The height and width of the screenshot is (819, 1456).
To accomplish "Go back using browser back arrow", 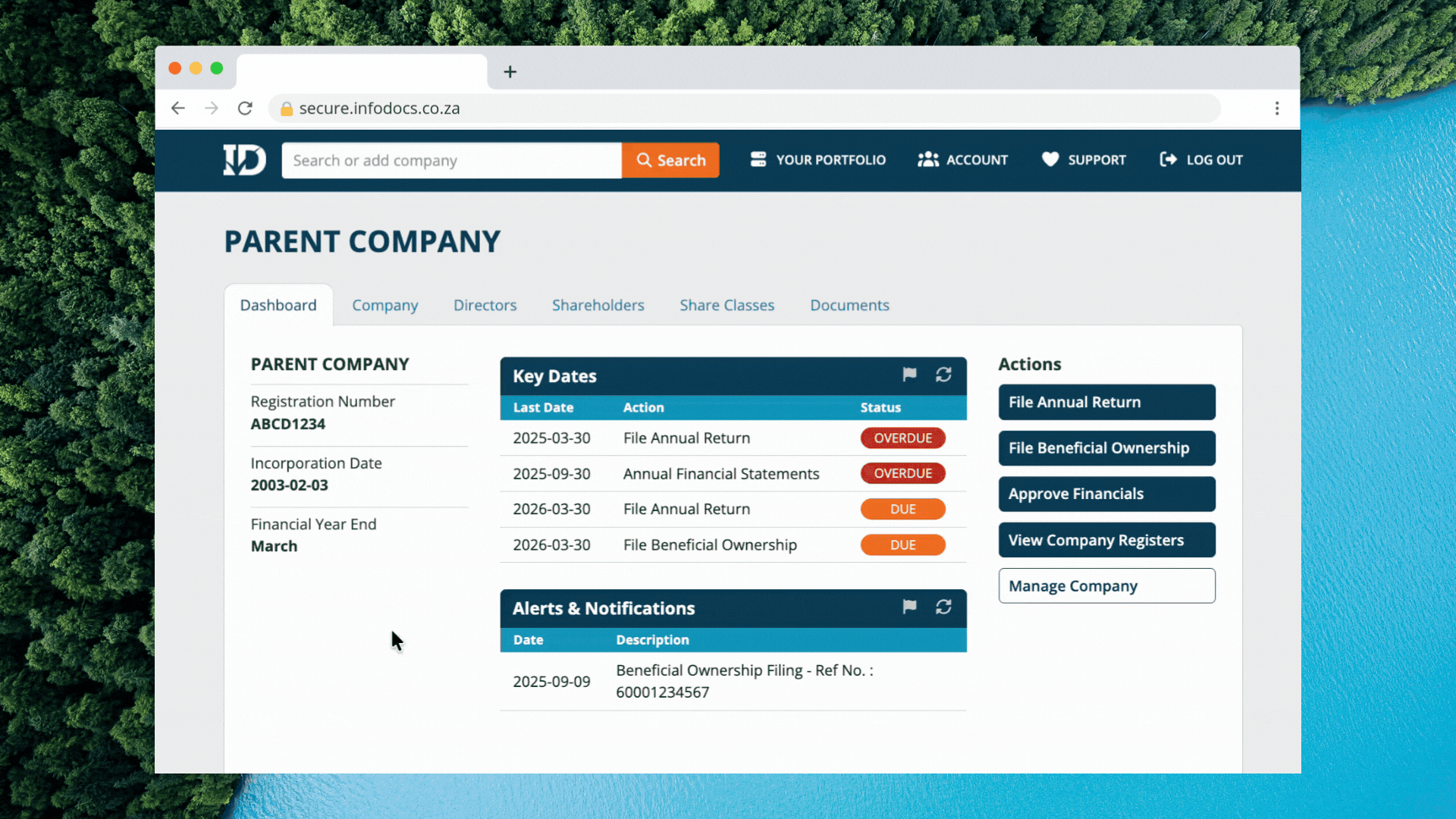I will (x=178, y=108).
